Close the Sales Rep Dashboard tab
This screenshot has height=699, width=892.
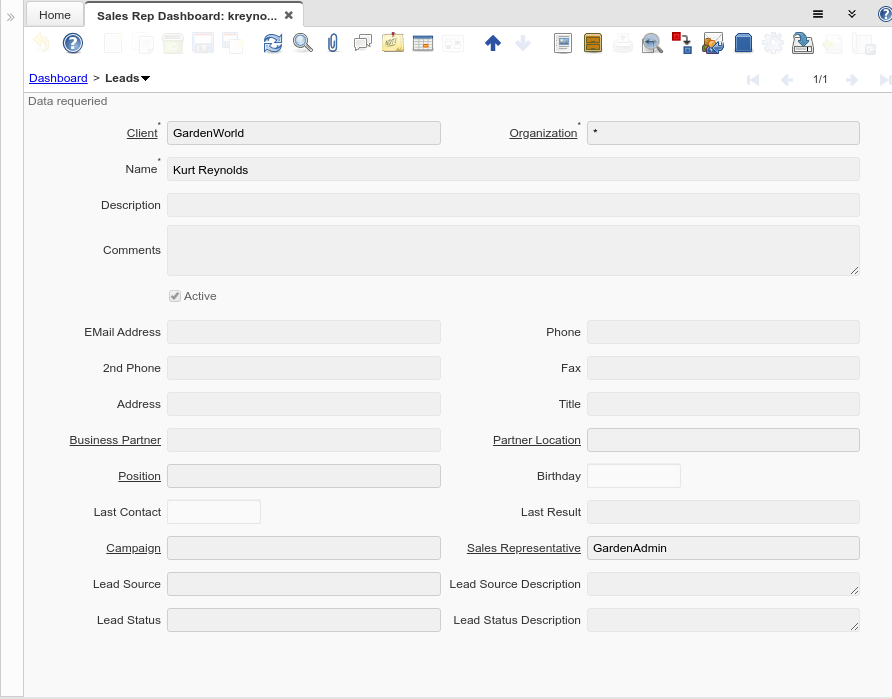pos(289,15)
